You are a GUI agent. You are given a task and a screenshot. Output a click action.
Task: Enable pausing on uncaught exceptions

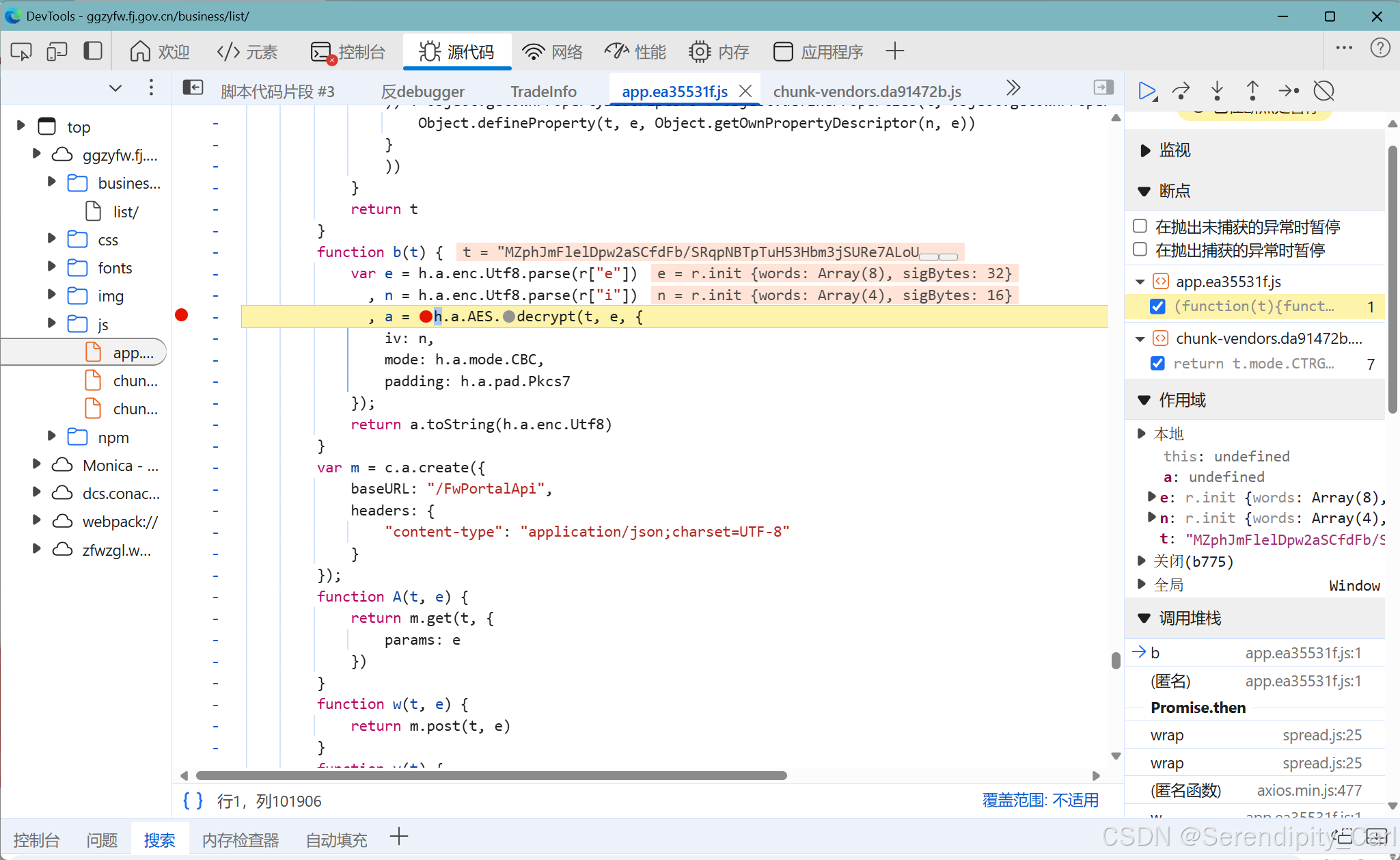[x=1140, y=226]
